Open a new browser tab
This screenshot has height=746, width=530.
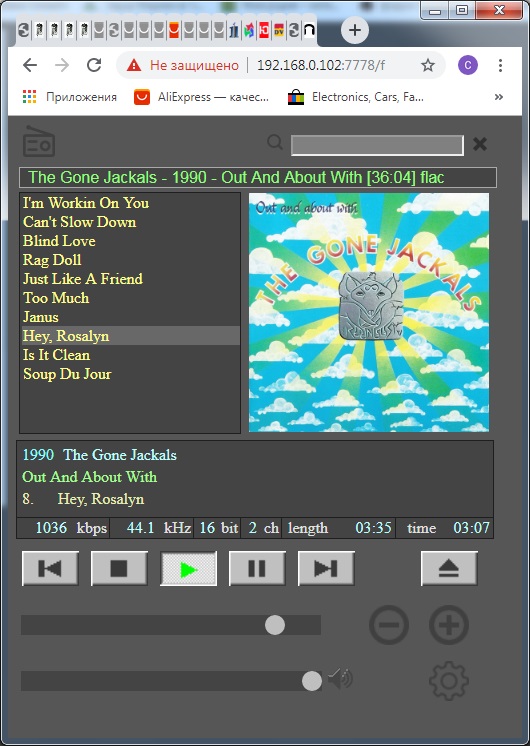click(x=355, y=30)
